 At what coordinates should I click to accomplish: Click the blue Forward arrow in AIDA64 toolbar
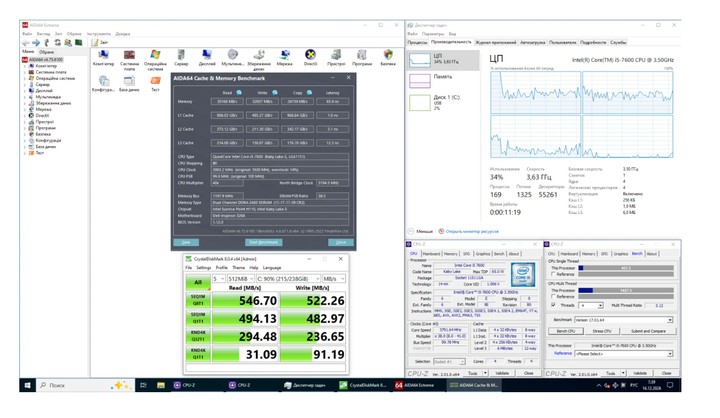click(36, 43)
